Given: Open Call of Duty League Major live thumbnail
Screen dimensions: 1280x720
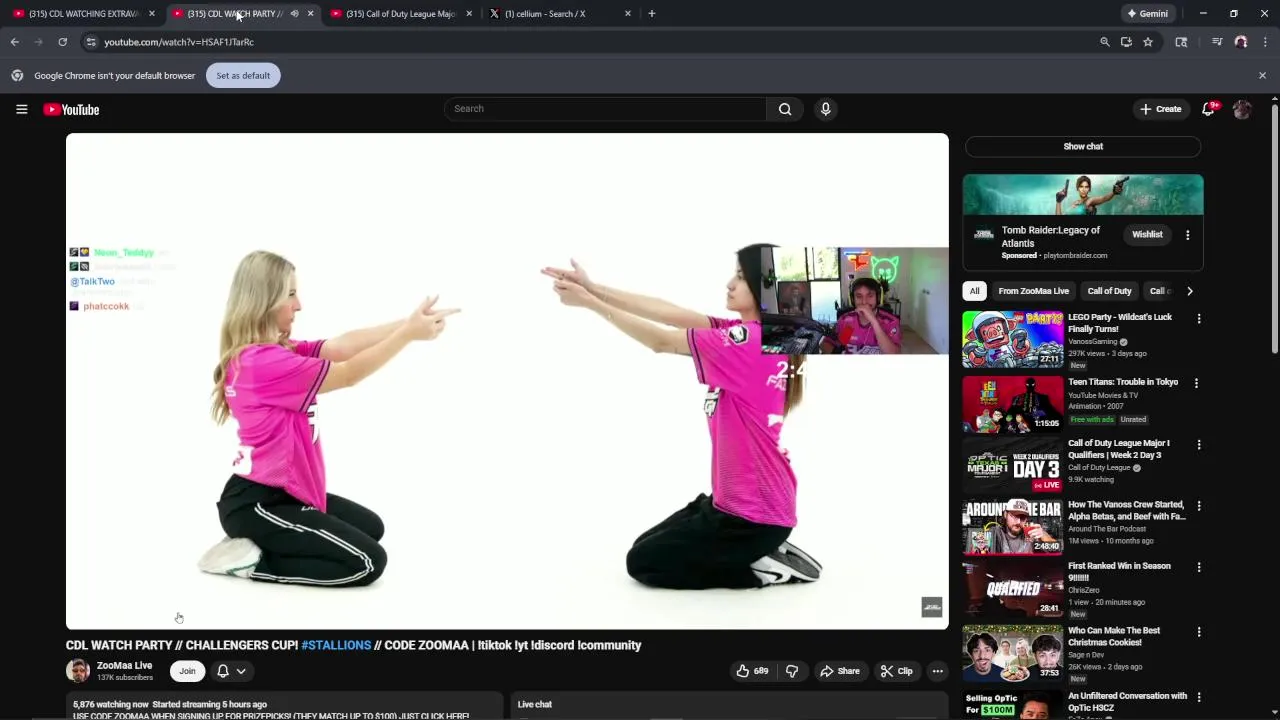Looking at the screenshot, I should point(1013,466).
